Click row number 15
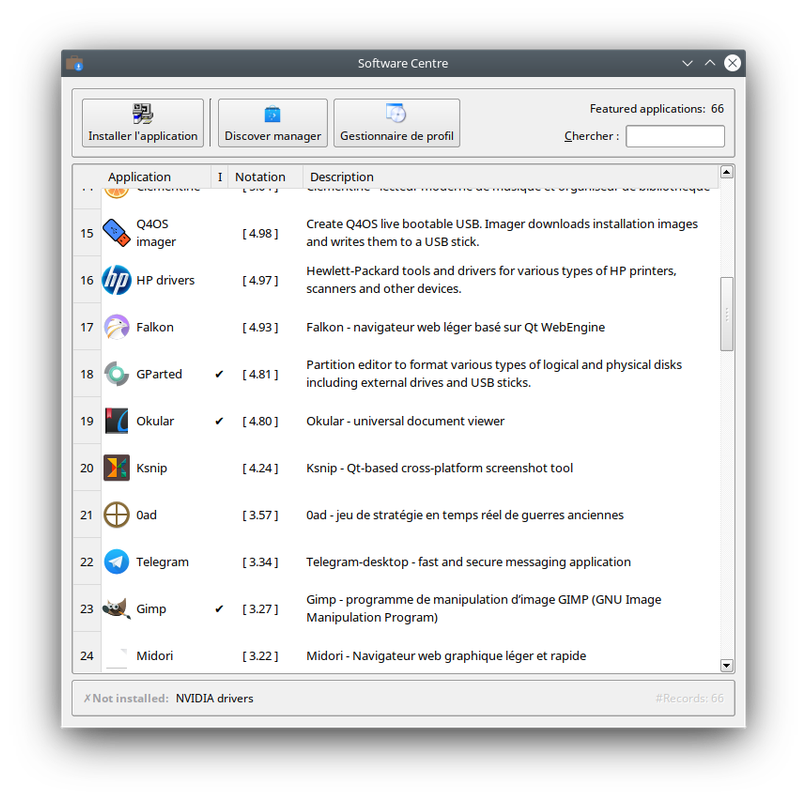 (87, 233)
